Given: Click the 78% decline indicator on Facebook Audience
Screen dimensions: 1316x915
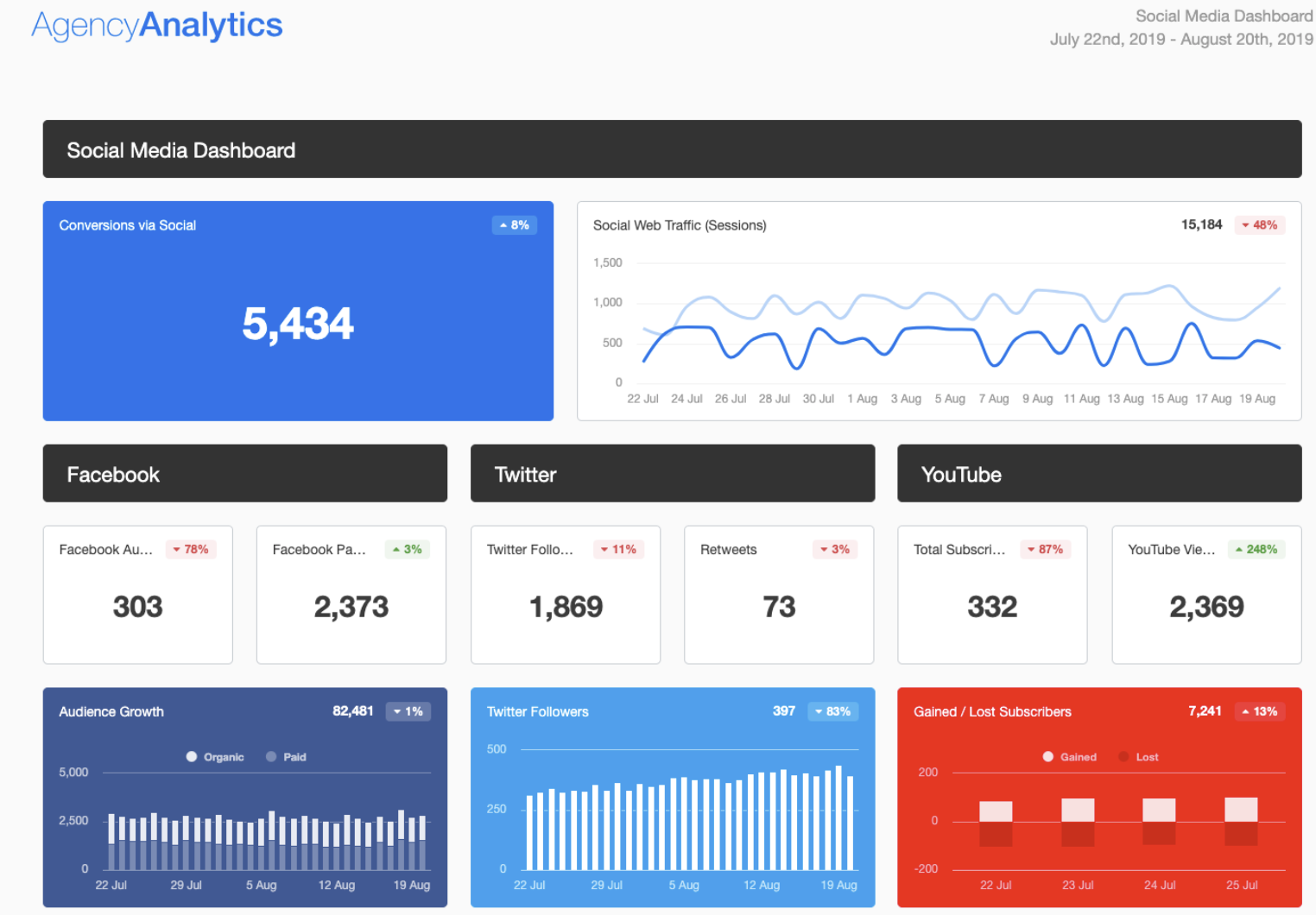Looking at the screenshot, I should [191, 549].
